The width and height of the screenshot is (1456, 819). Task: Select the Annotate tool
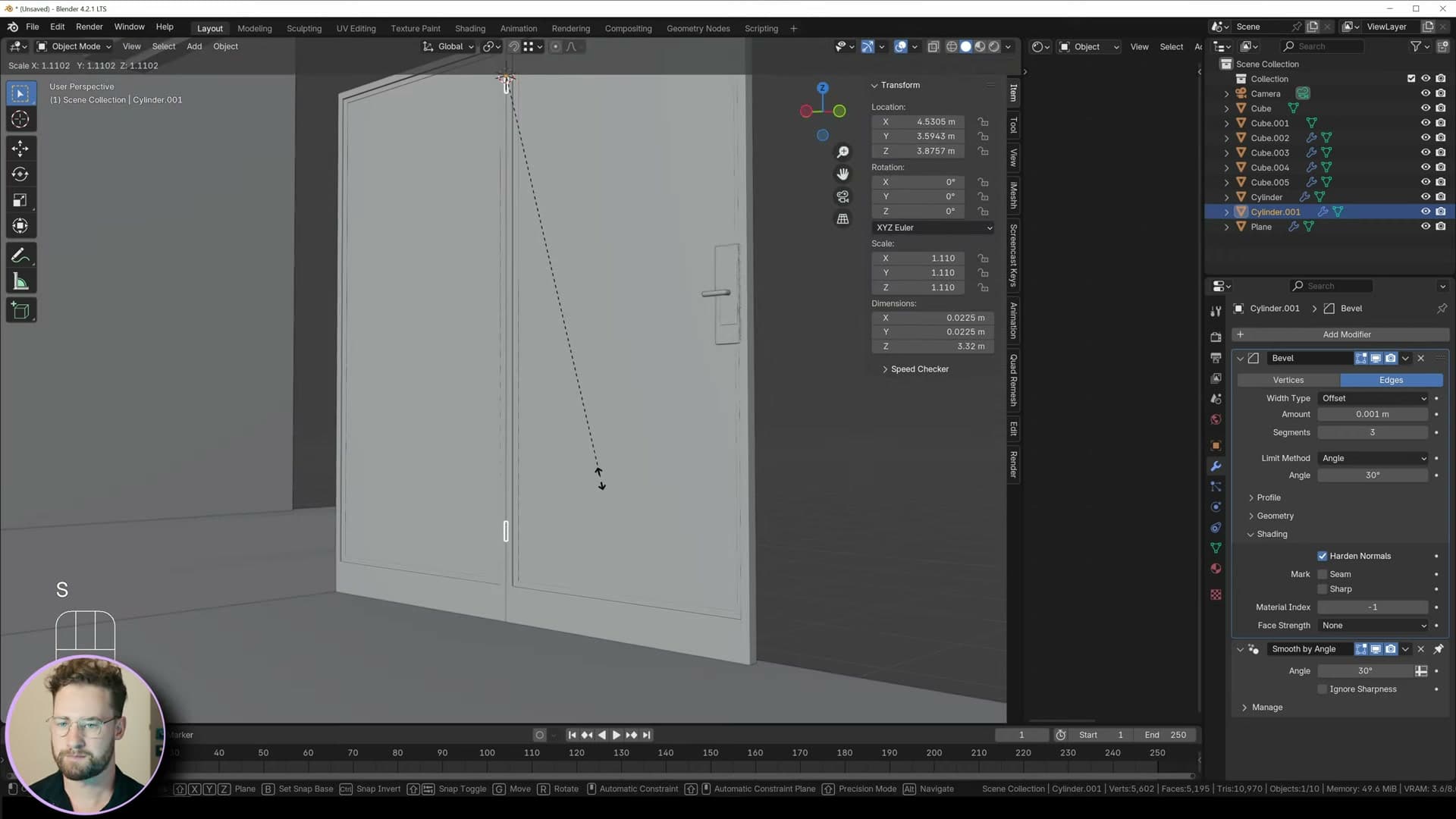pos(20,256)
